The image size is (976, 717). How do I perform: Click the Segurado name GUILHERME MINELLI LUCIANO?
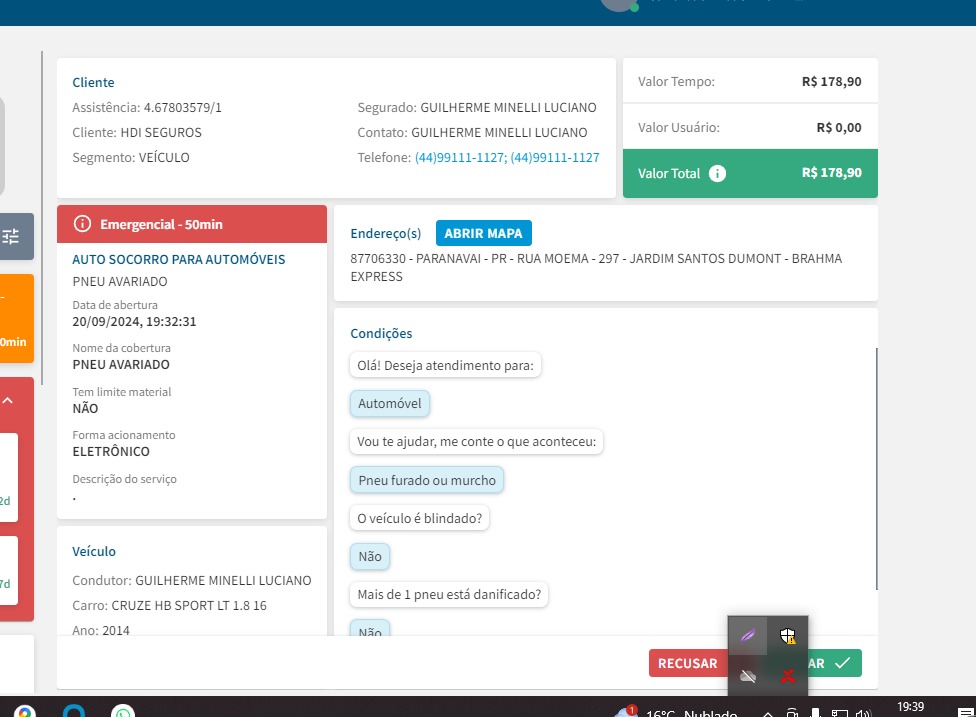pyautogui.click(x=508, y=108)
